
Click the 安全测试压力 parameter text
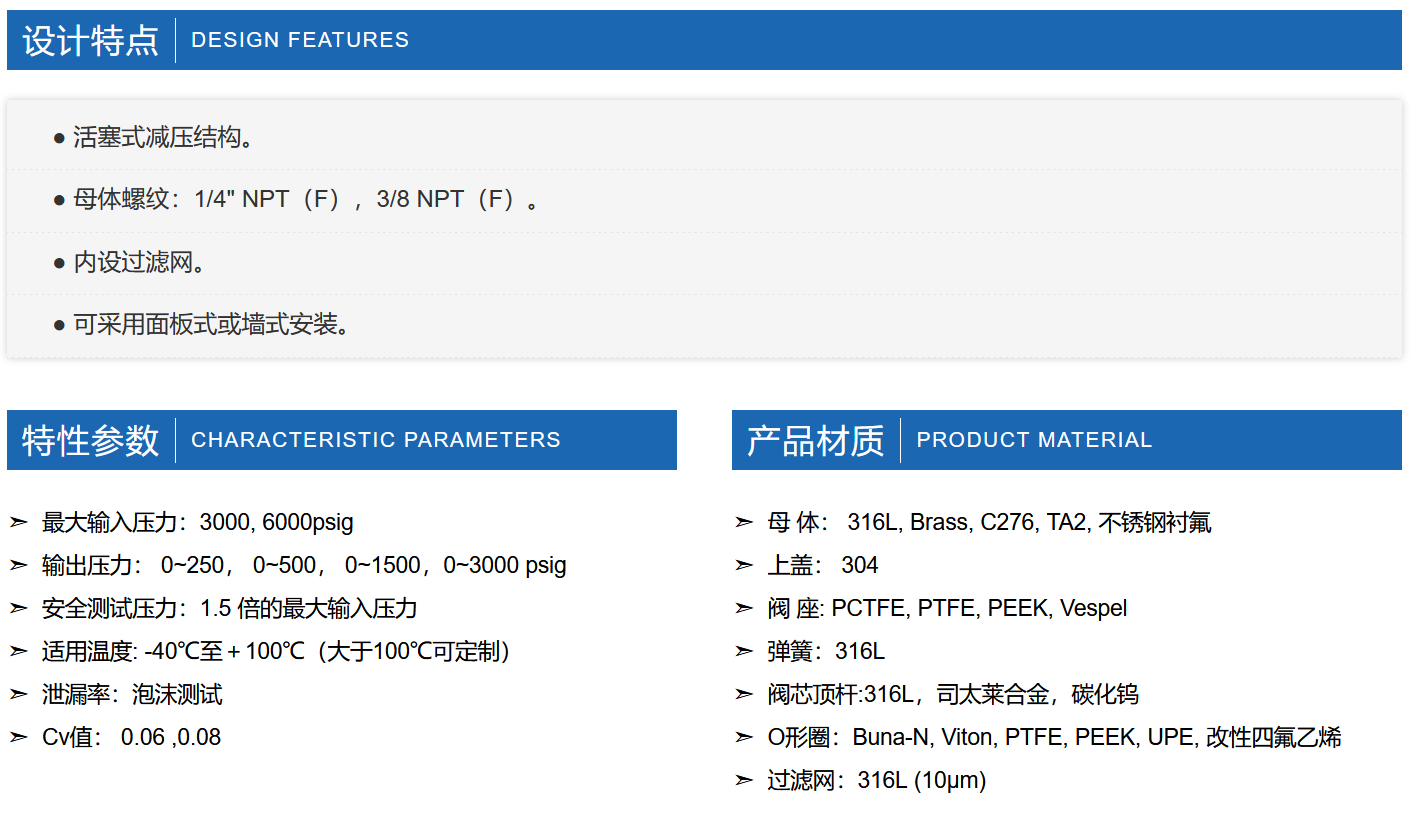[x=229, y=608]
